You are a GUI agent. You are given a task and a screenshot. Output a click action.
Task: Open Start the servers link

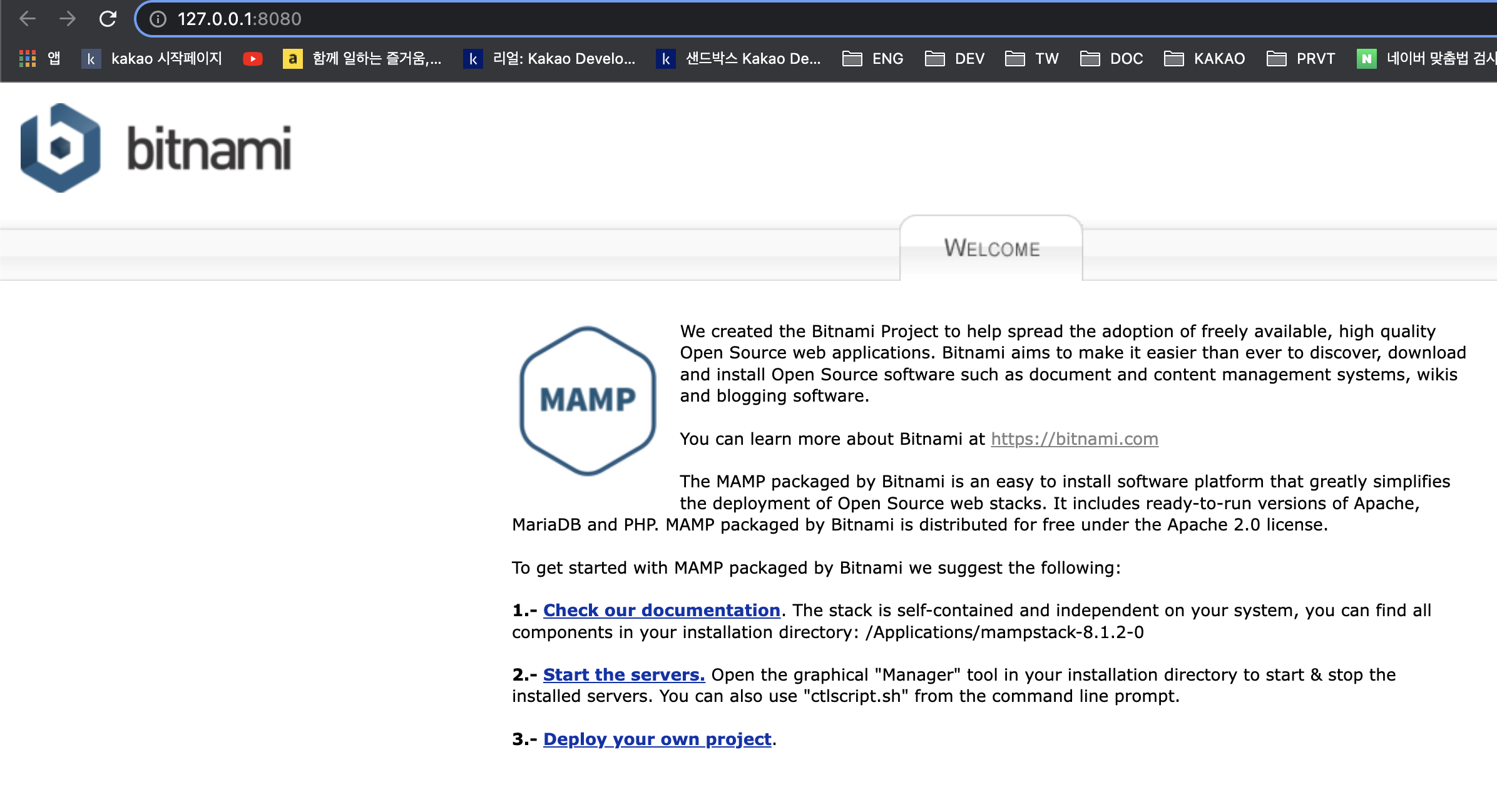(x=624, y=675)
